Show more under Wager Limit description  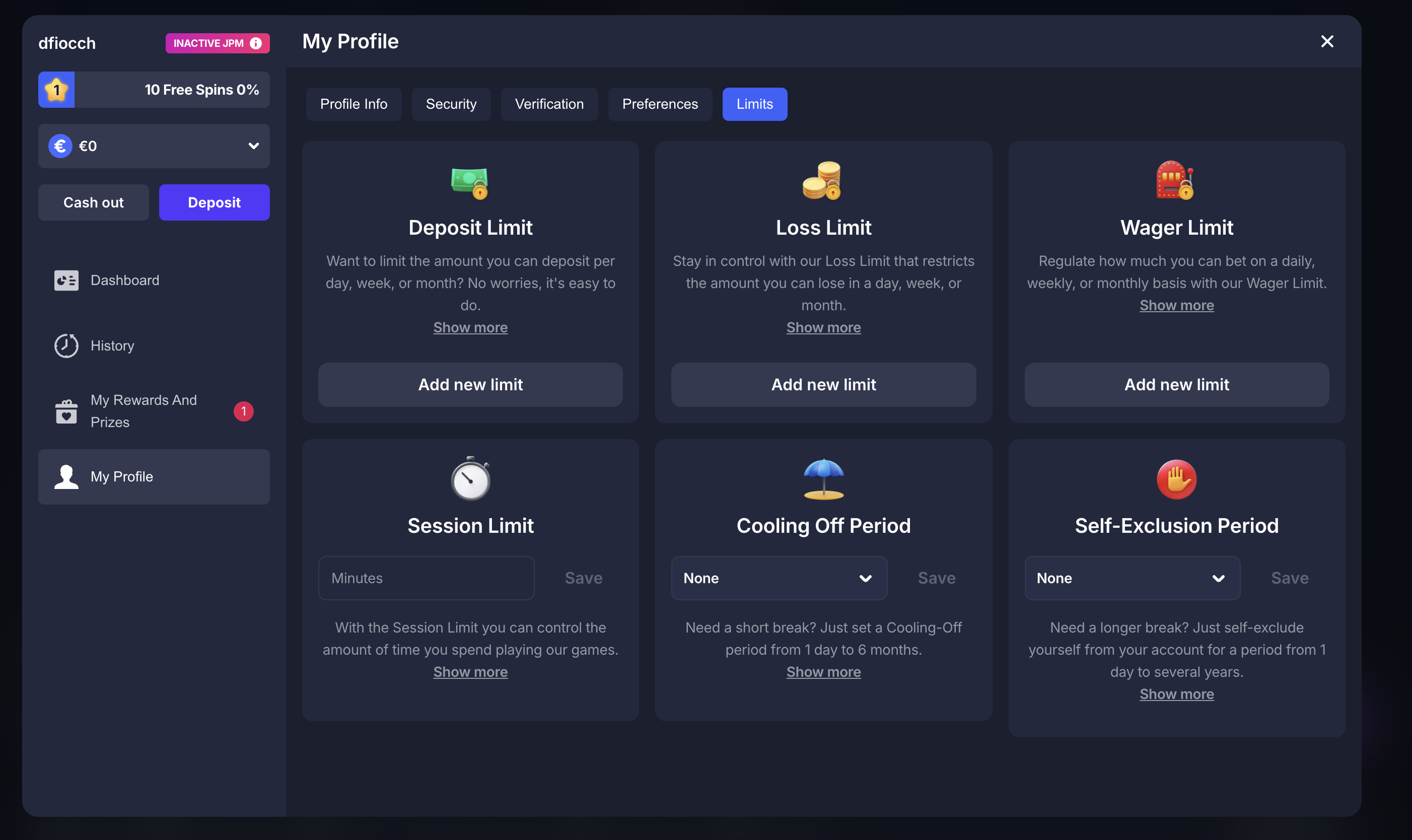[1176, 306]
